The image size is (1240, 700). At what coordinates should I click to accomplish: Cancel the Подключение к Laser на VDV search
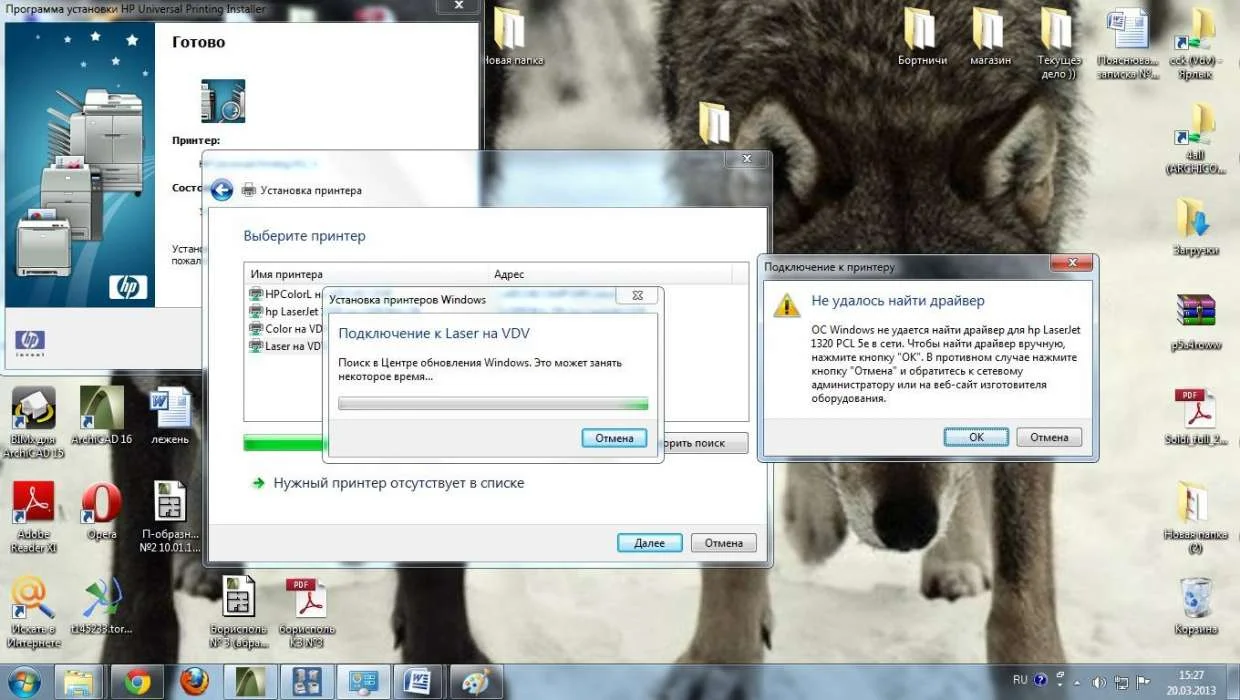click(614, 438)
